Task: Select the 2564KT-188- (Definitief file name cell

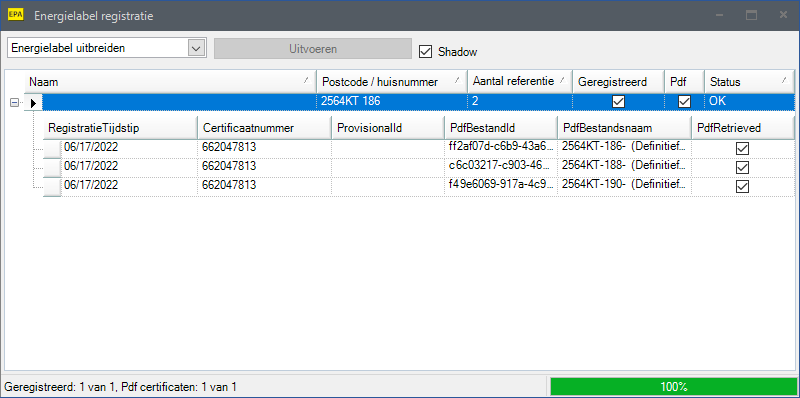Action: (624, 168)
